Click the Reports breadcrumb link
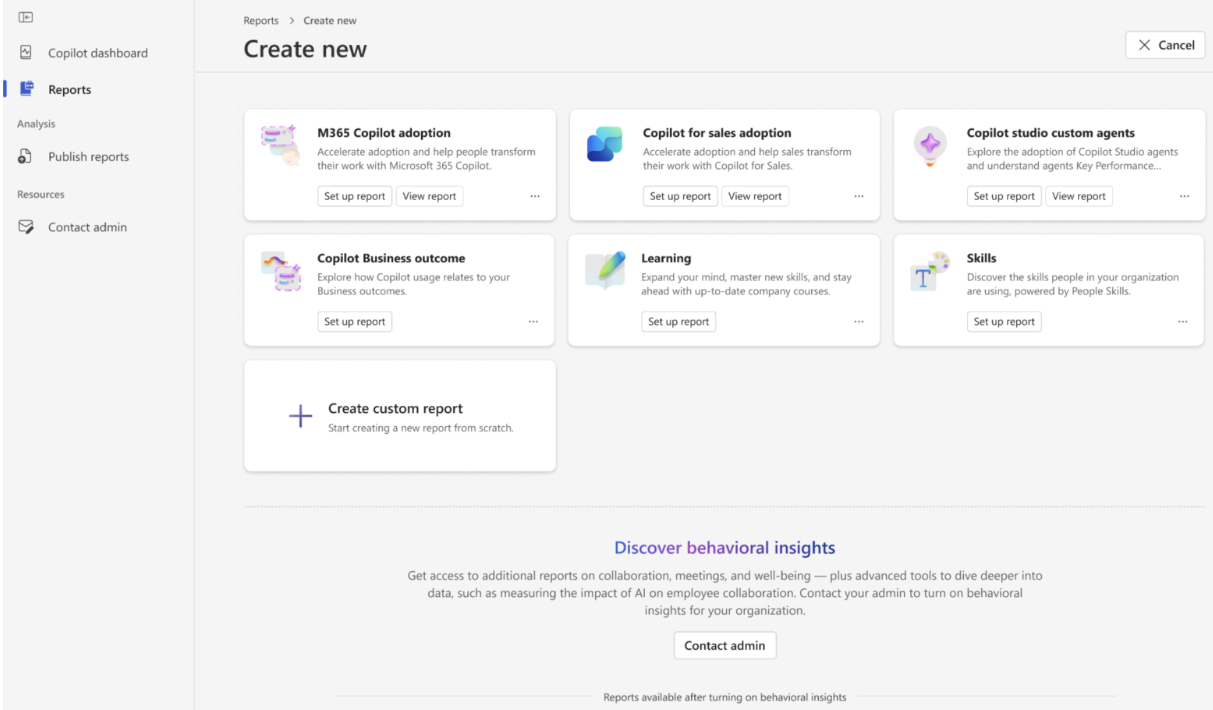 pos(261,21)
